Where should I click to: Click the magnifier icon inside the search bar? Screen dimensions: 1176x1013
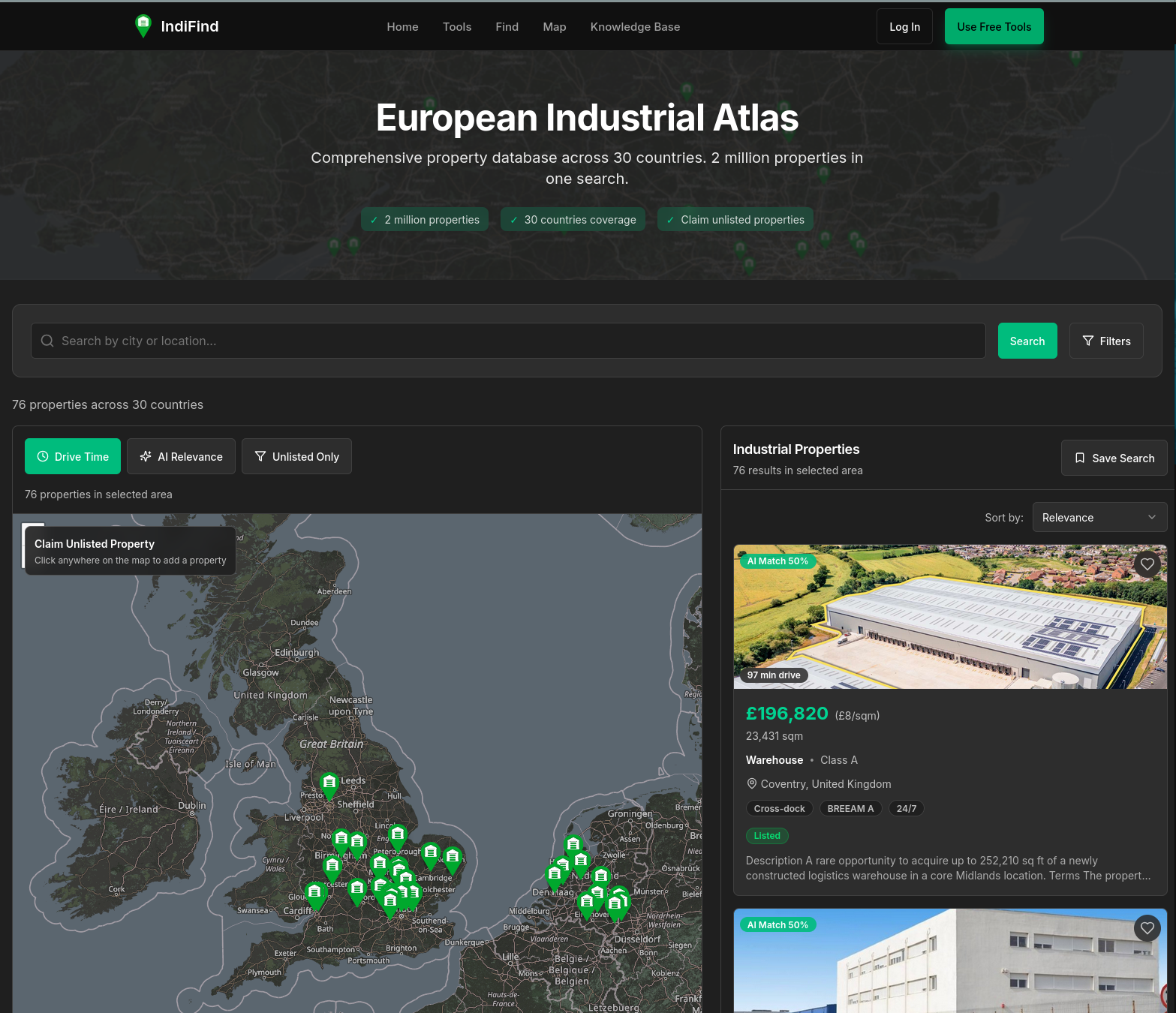click(x=47, y=341)
